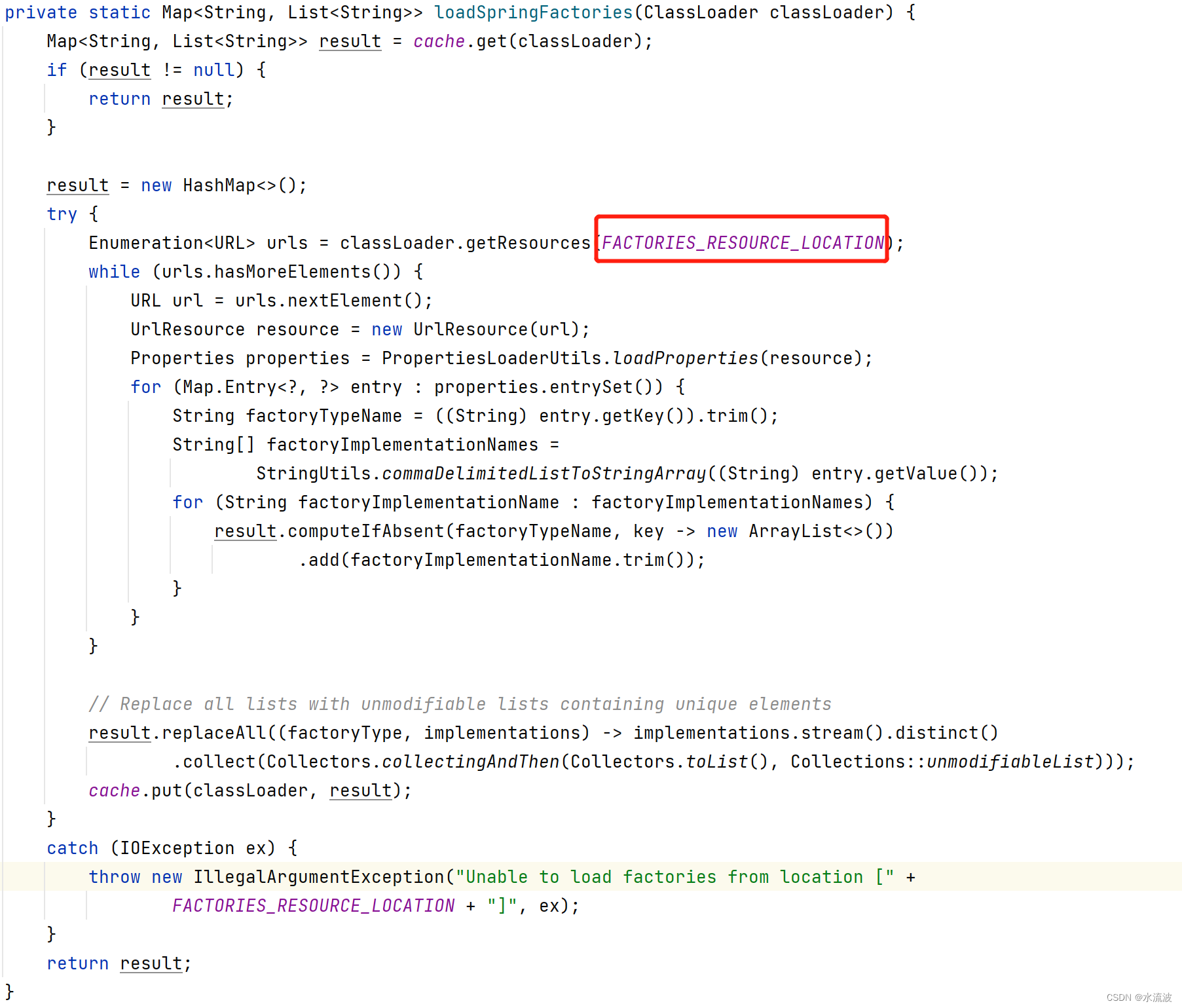Click "computeIfAbsent" method call

[366, 531]
